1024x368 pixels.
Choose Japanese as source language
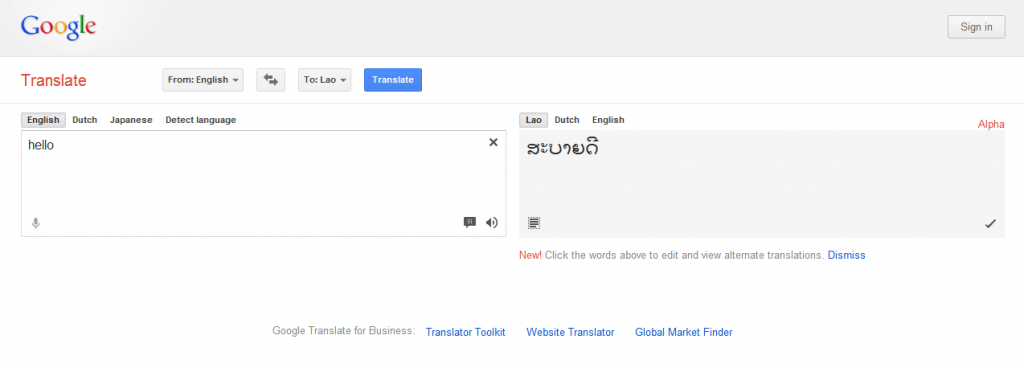131,120
